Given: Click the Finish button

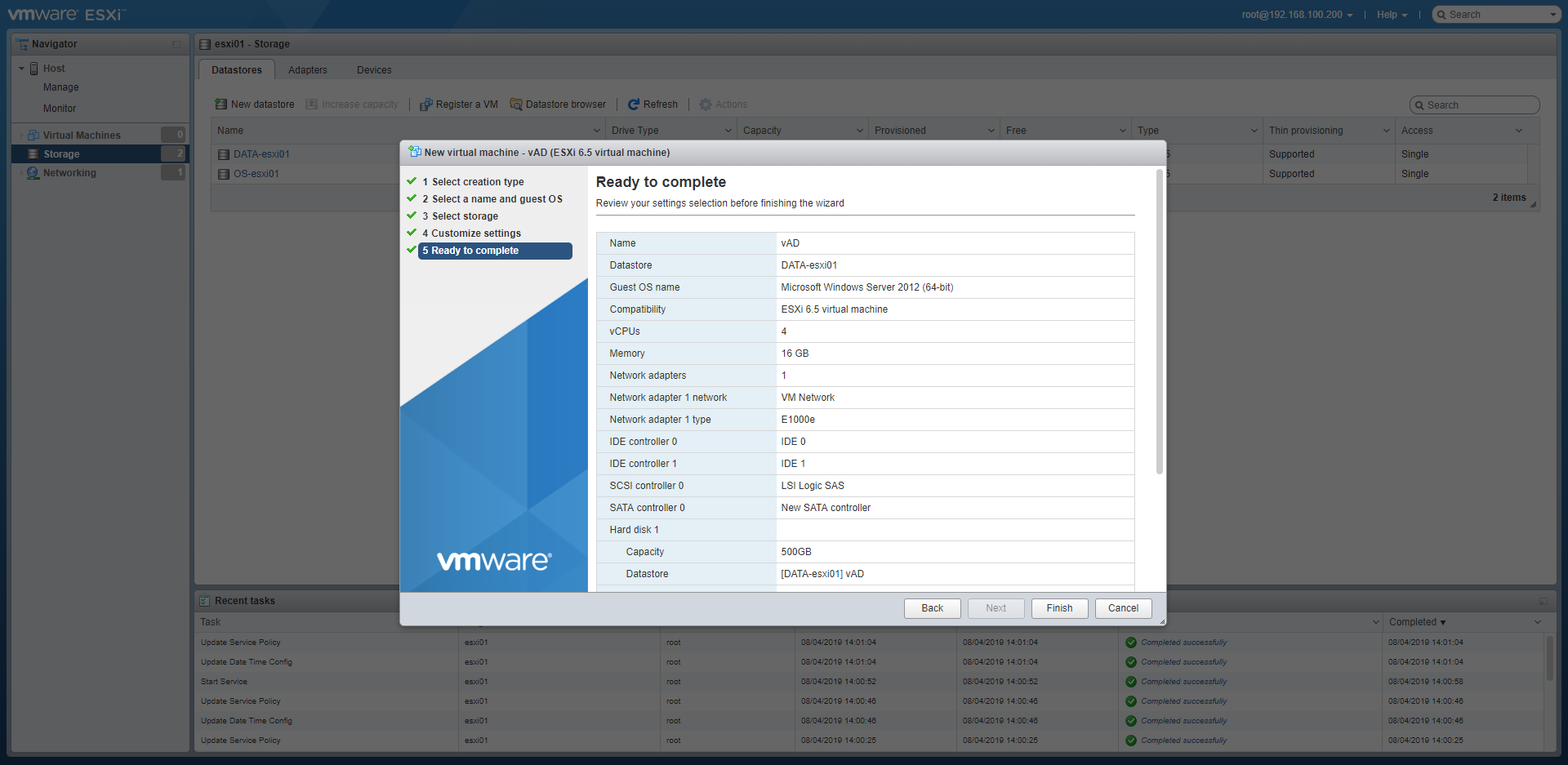Looking at the screenshot, I should tap(1059, 608).
